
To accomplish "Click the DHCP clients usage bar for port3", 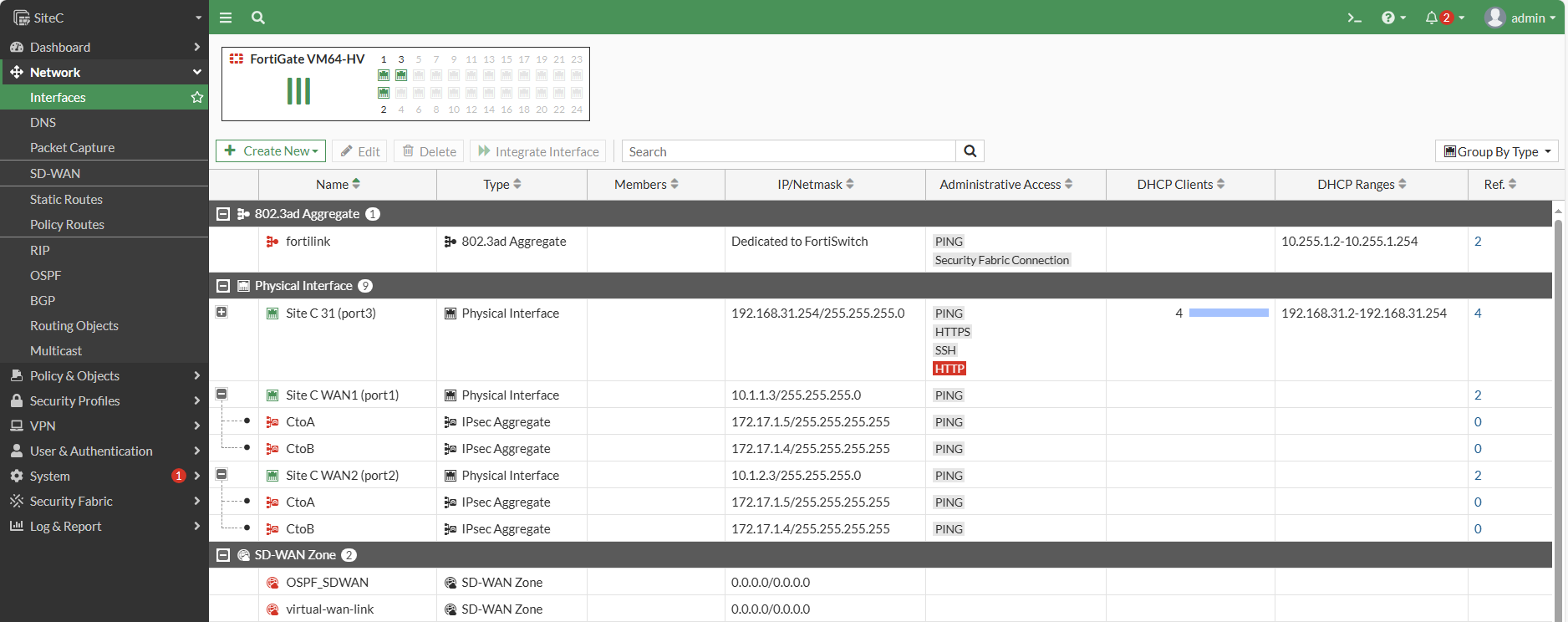I will tap(1229, 313).
